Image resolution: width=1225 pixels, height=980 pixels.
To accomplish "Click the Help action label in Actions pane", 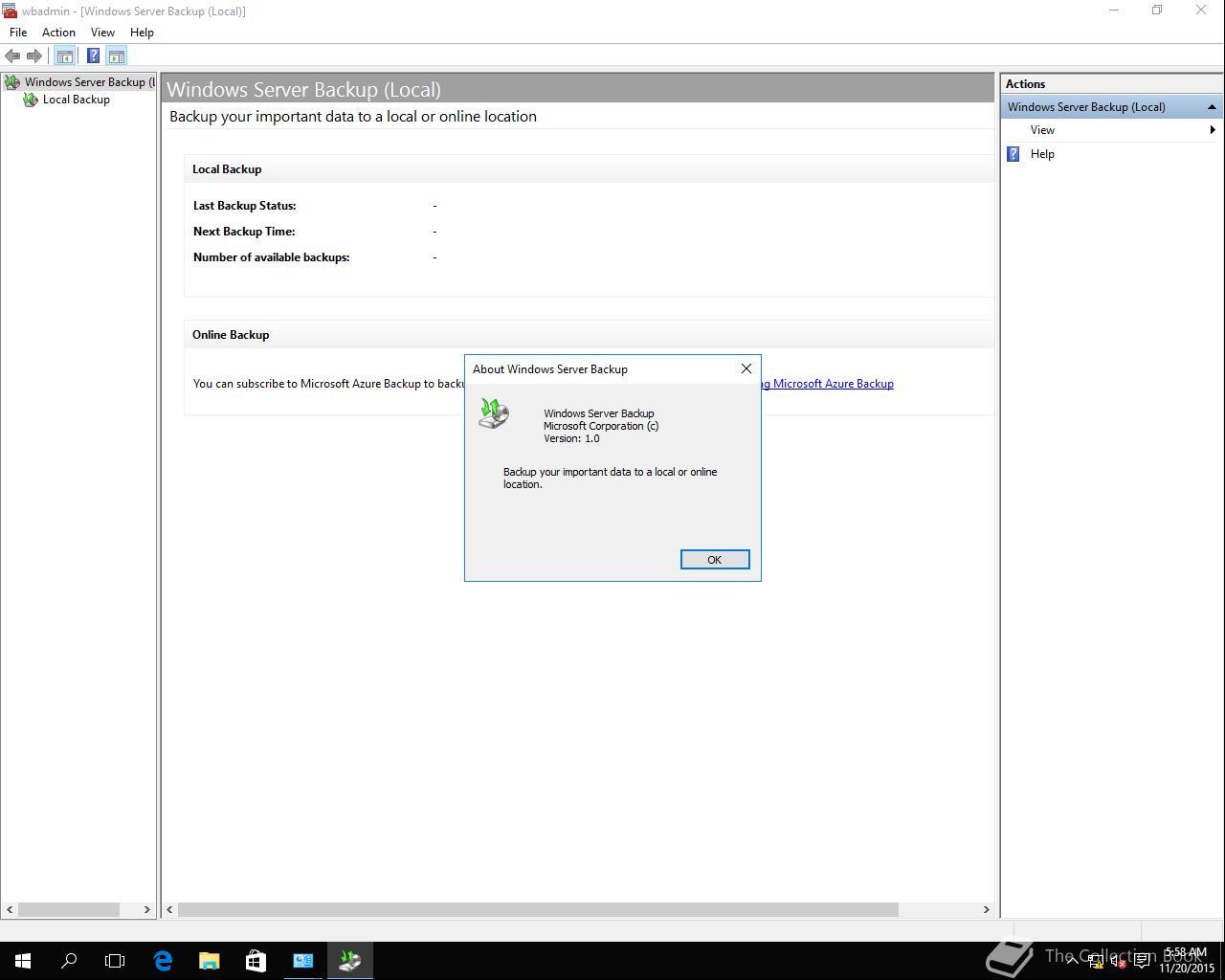I will coord(1042,154).
